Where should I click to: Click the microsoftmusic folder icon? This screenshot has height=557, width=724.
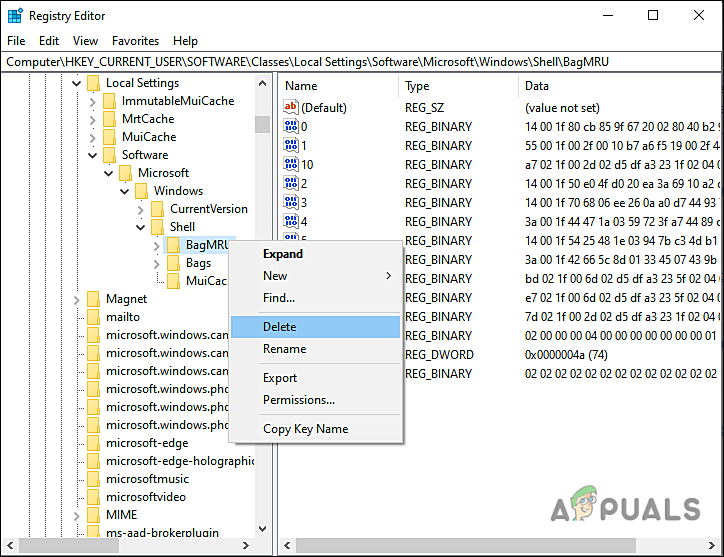[93, 479]
